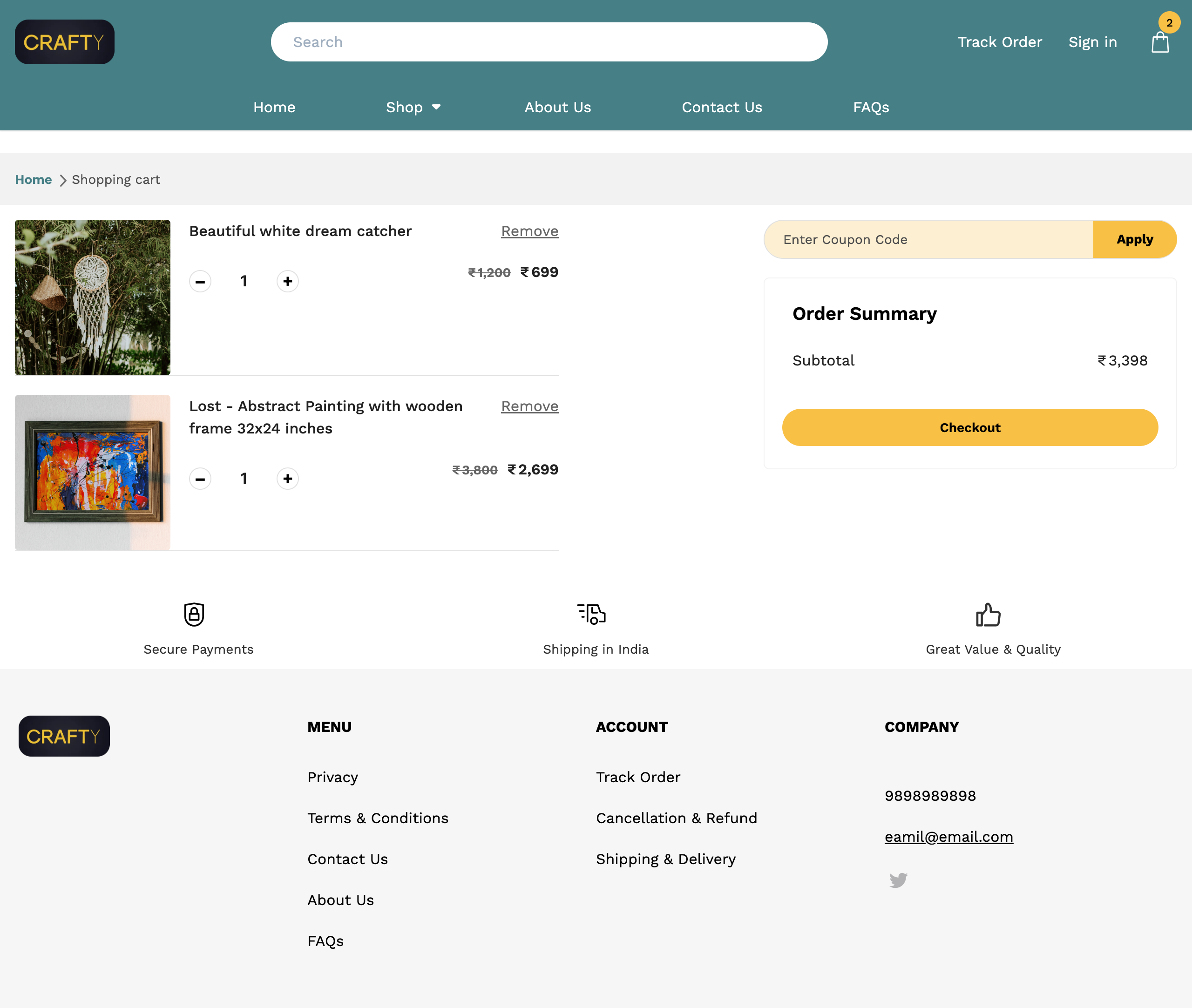
Task: Increase dream catcher quantity with plus
Action: pyautogui.click(x=287, y=281)
